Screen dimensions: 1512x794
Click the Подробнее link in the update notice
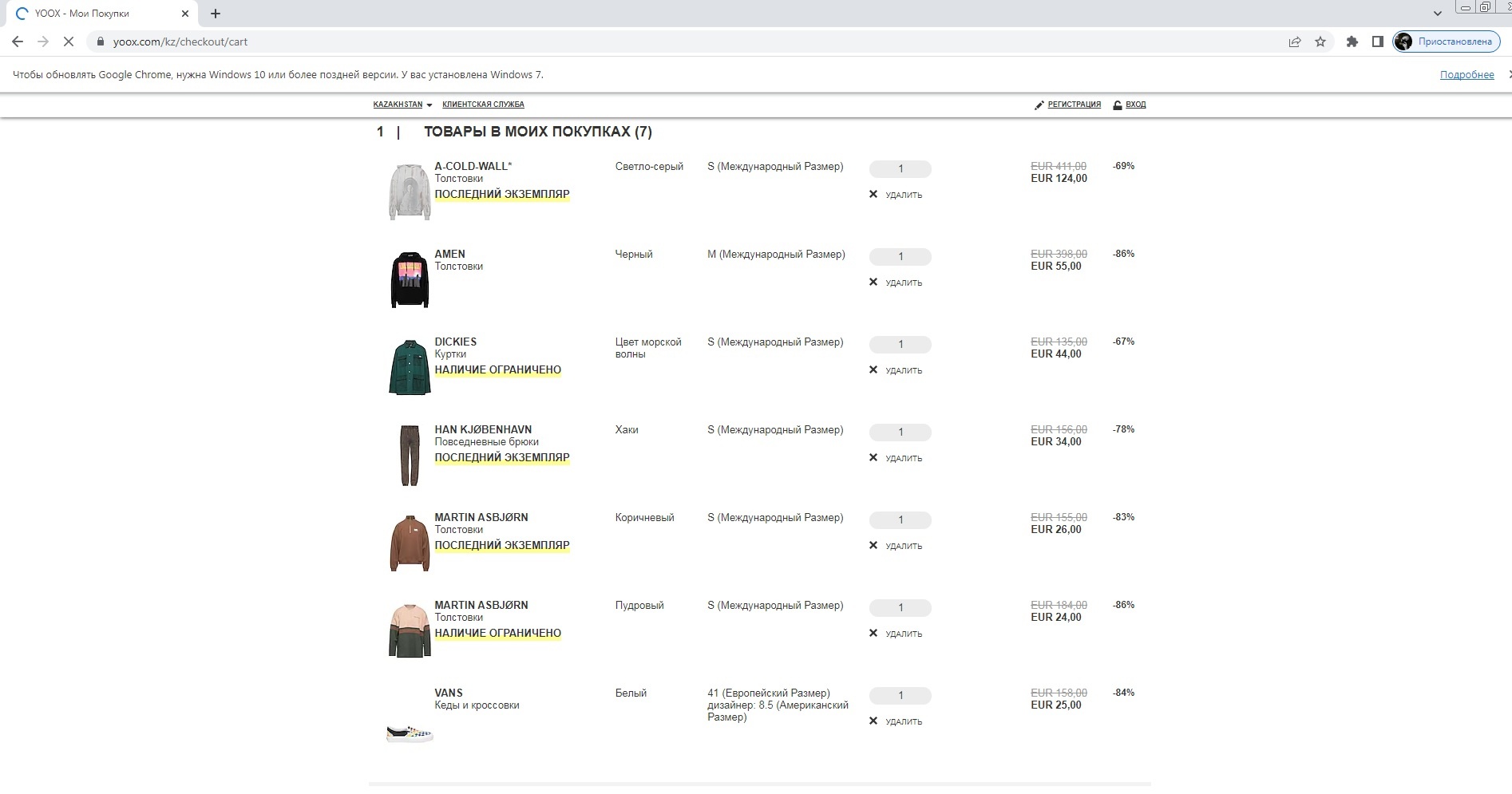(1466, 75)
